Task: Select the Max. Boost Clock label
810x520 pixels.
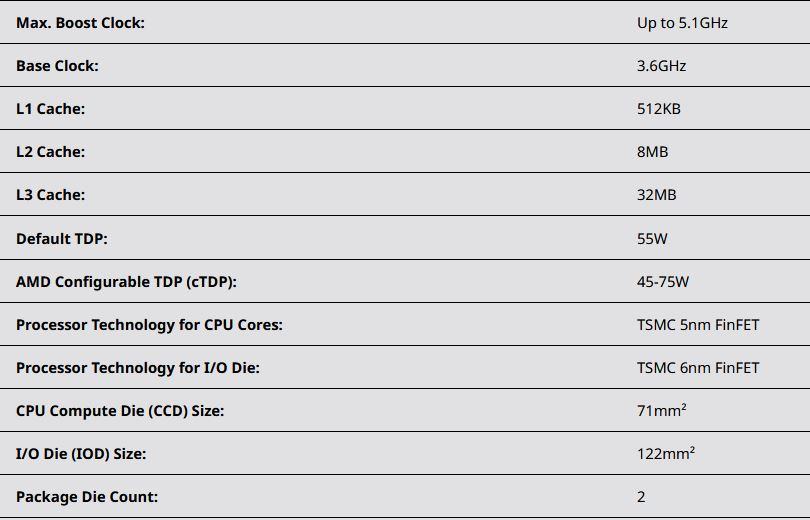Action: pos(80,23)
